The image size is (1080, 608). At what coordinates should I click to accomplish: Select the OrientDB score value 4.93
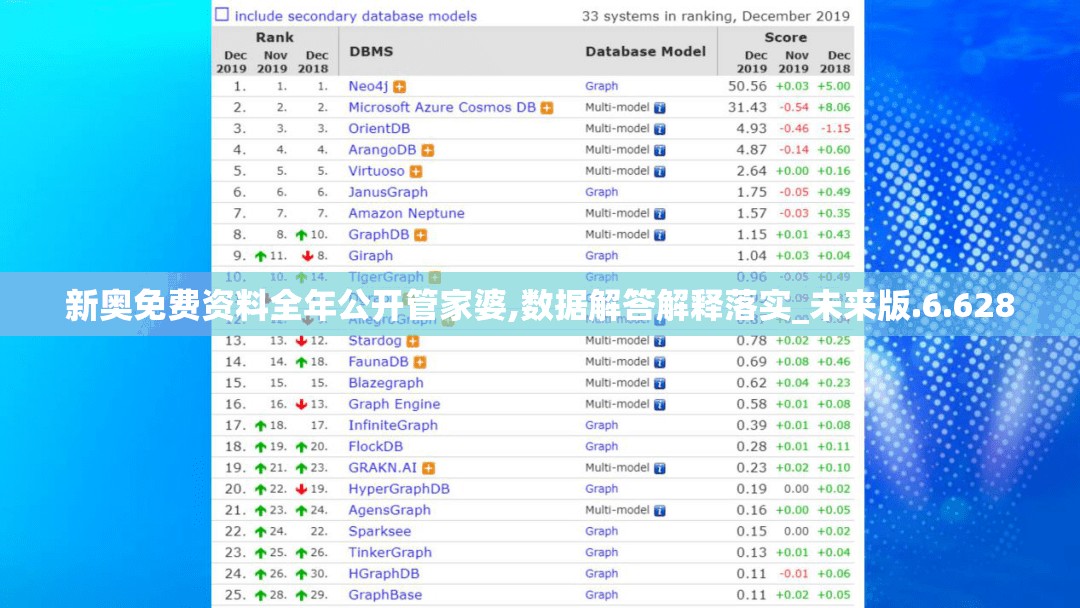[751, 129]
